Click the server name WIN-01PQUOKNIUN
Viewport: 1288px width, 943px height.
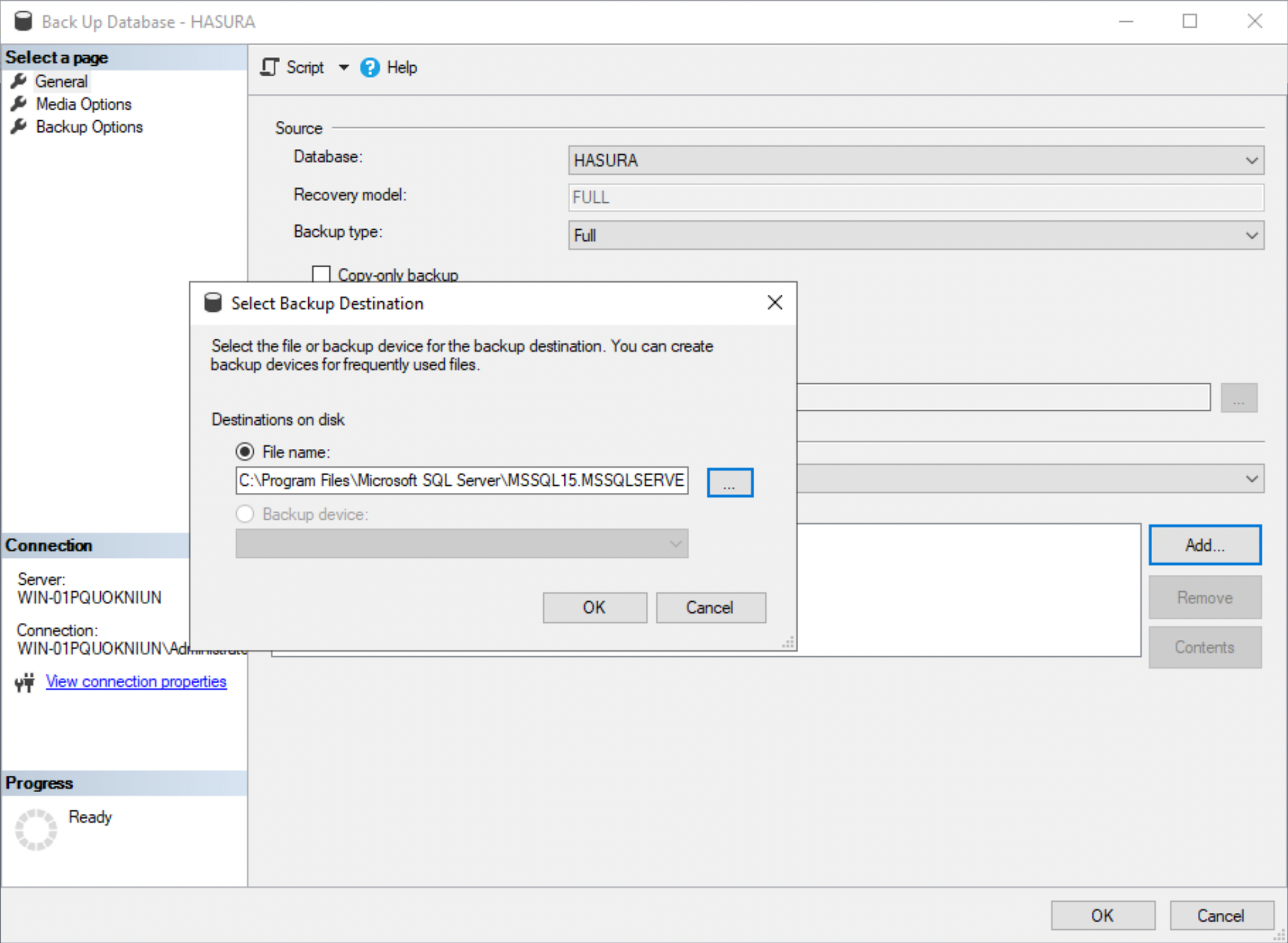tap(89, 597)
